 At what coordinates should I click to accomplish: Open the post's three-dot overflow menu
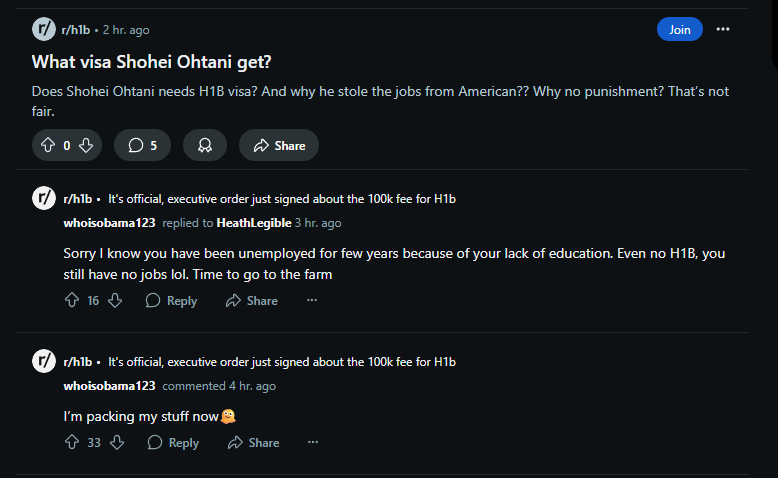point(723,29)
